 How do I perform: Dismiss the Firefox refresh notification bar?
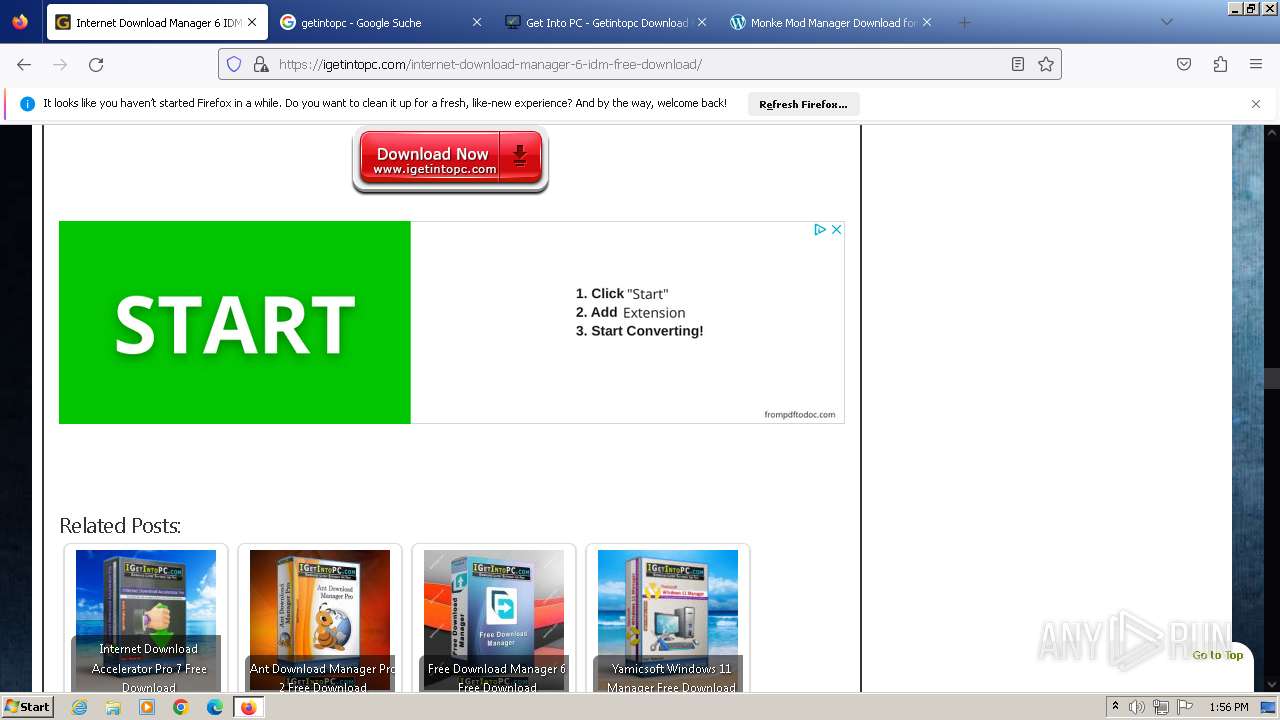(1256, 104)
